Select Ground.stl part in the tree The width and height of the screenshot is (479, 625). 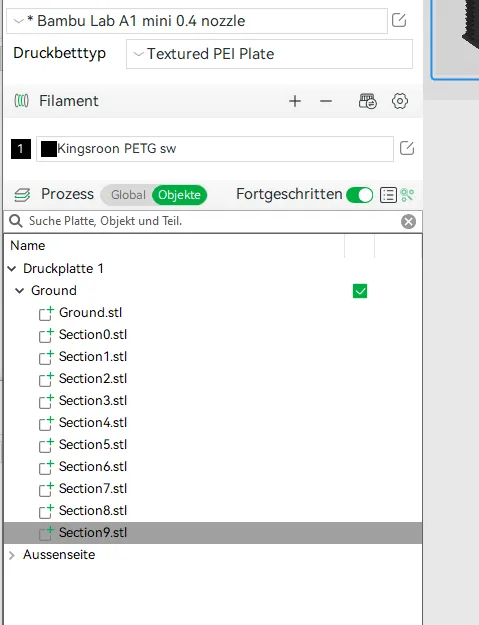pos(90,312)
